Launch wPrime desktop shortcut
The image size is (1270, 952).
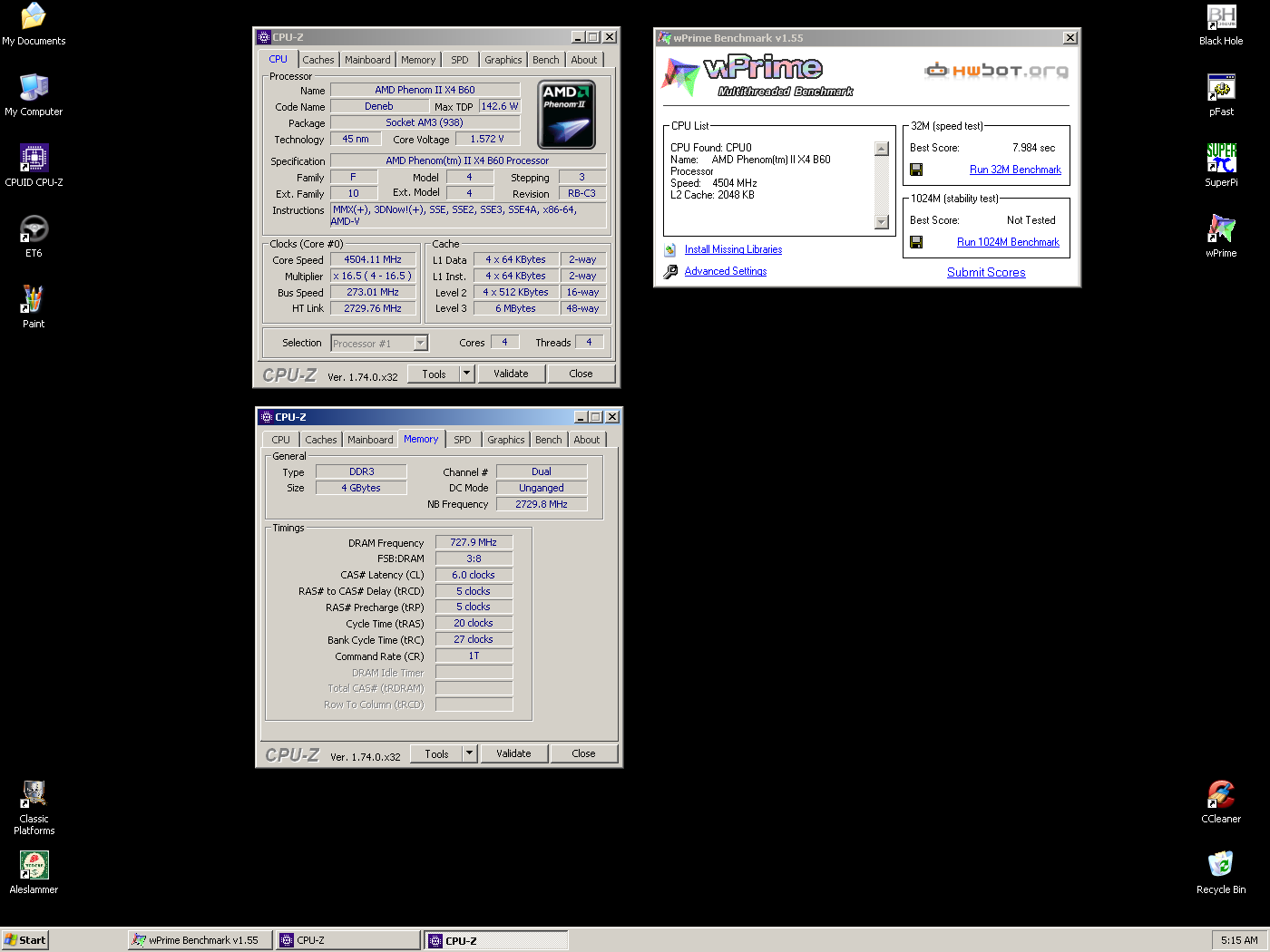pyautogui.click(x=1221, y=237)
